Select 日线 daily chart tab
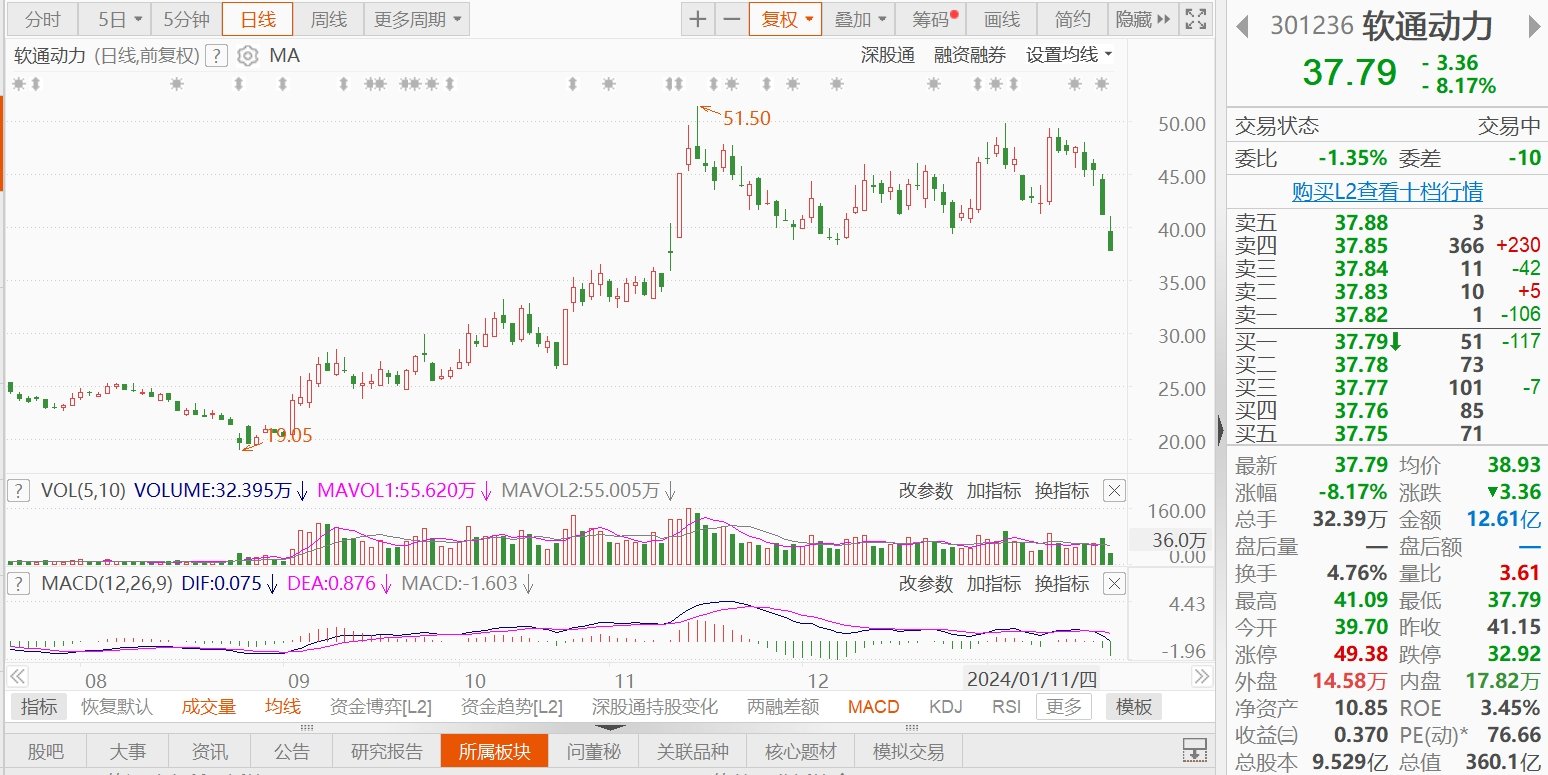Image resolution: width=1548 pixels, height=775 pixels. 257,19
